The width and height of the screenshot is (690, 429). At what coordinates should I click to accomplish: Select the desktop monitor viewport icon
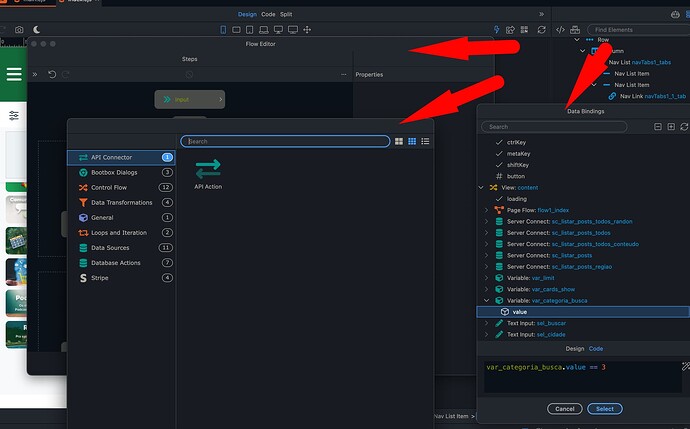point(278,29)
